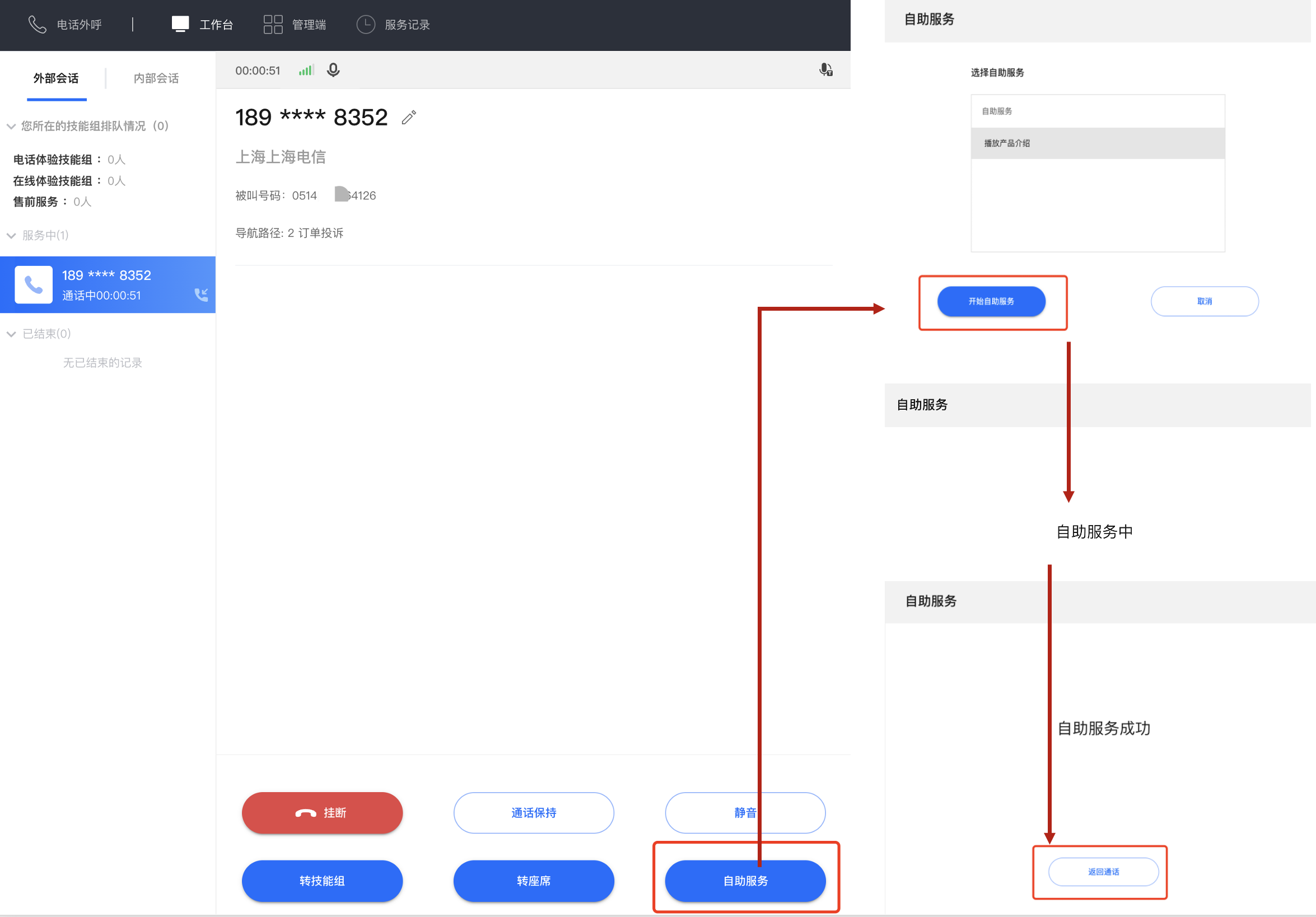Select the 外部会话 tab
This screenshot has height=917, width=1316.
pos(55,78)
